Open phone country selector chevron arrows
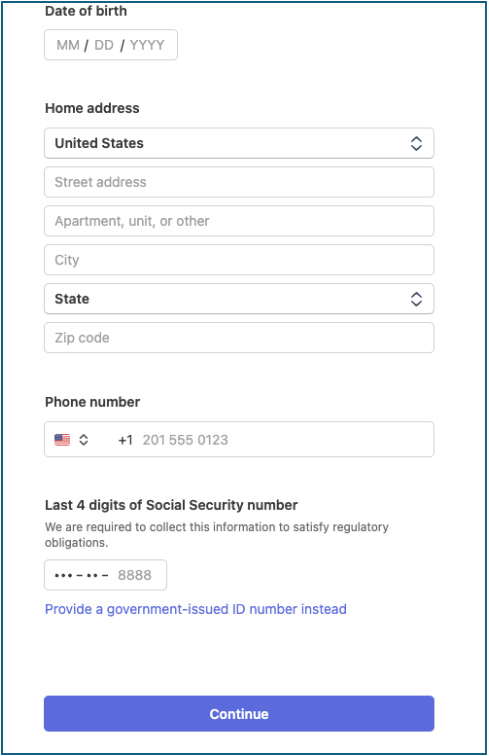The height and width of the screenshot is (756, 489). (x=83, y=440)
